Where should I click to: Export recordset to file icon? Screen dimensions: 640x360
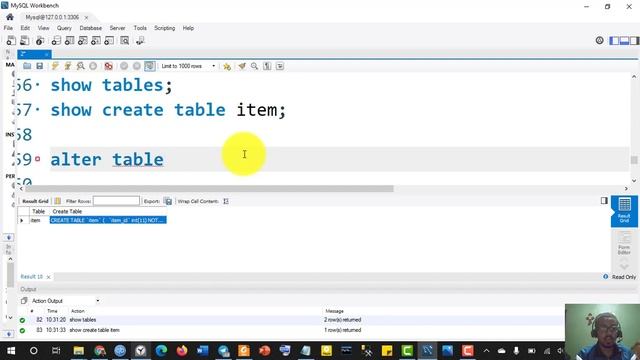(x=168, y=201)
